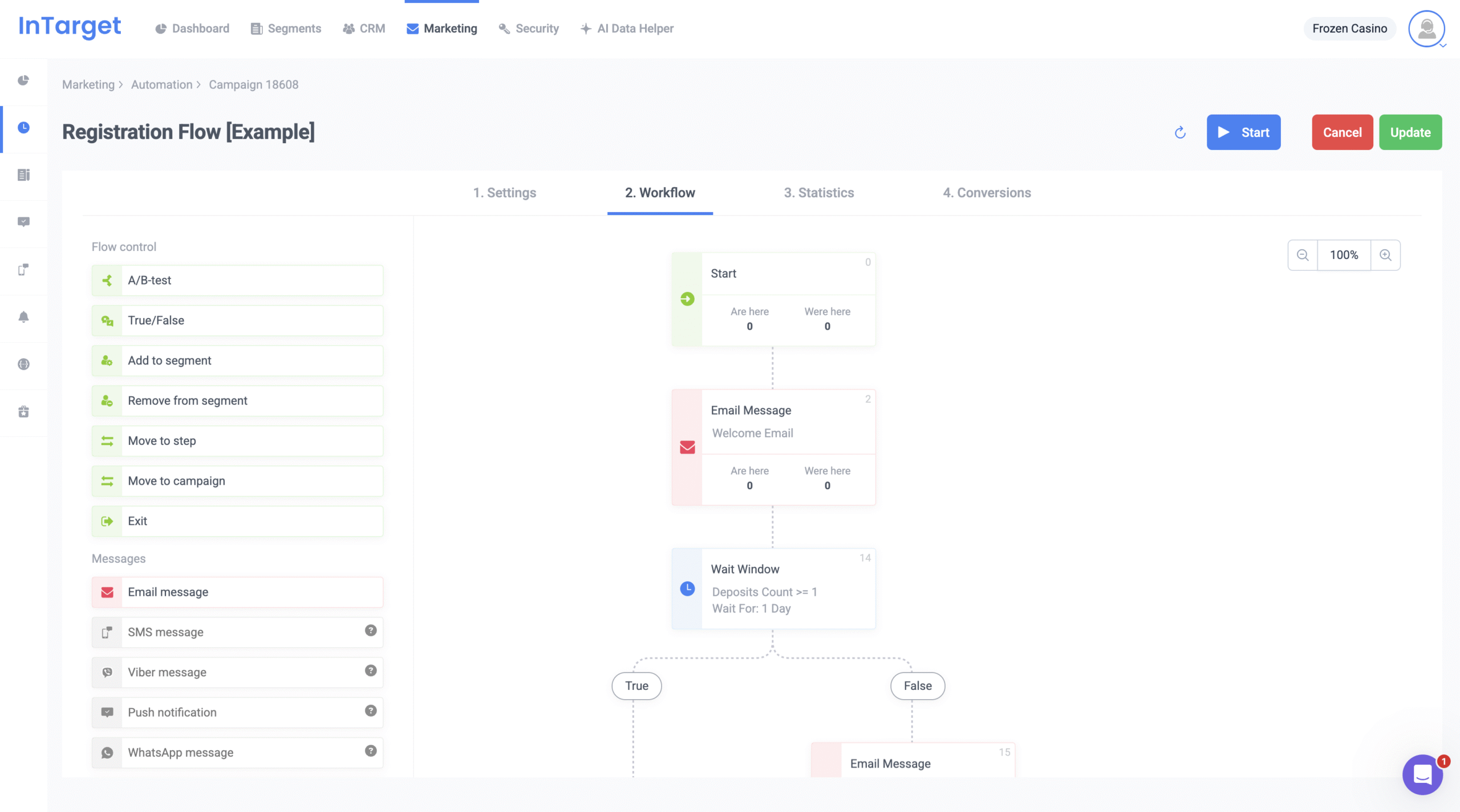Open the user avatar account menu

[1426, 29]
